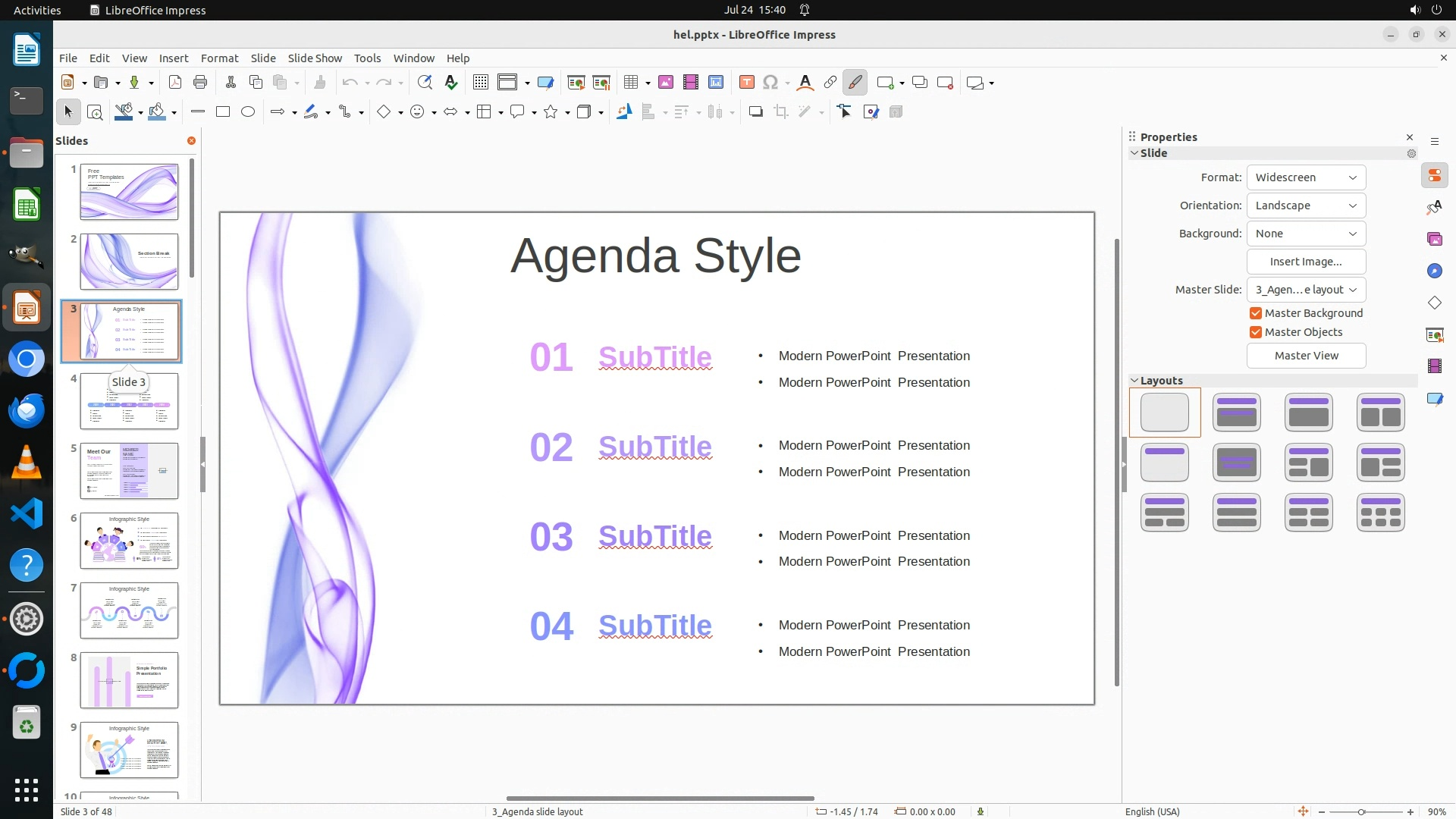Open the Orientation dropdown showing Landscape
This screenshot has width=1456, height=819.
pyautogui.click(x=1306, y=206)
